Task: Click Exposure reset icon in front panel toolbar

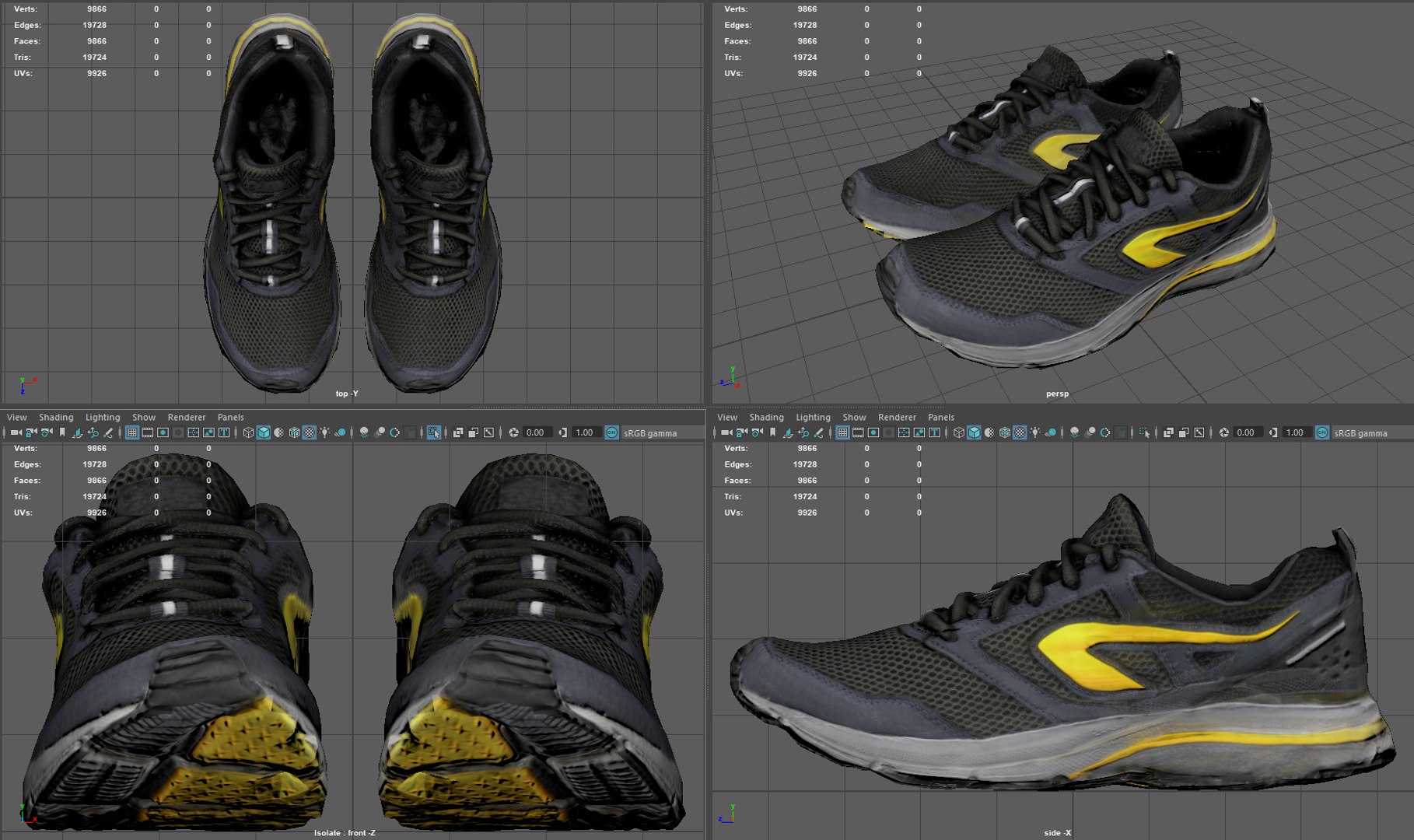Action: click(513, 432)
